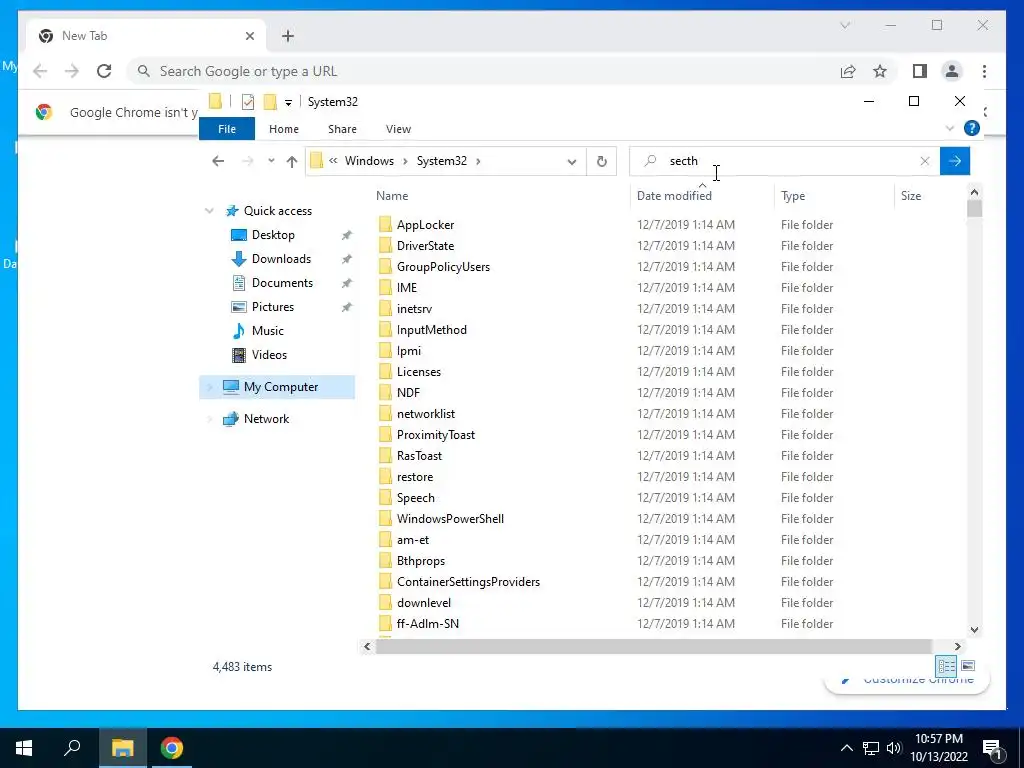The height and width of the screenshot is (768, 1024).
Task: Clear the Explorer search text
Action: pyautogui.click(x=924, y=161)
